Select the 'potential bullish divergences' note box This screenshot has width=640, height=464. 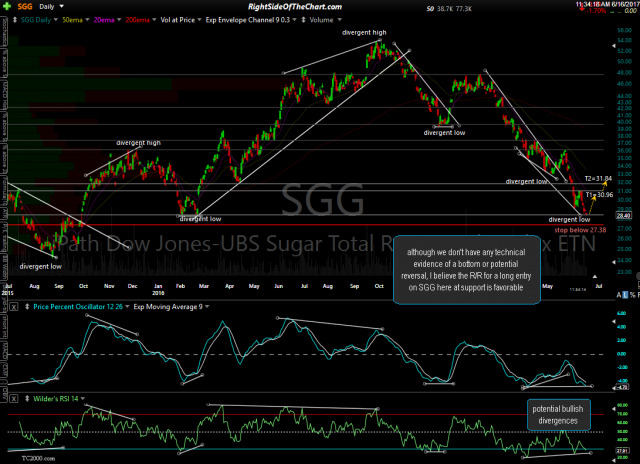558,415
